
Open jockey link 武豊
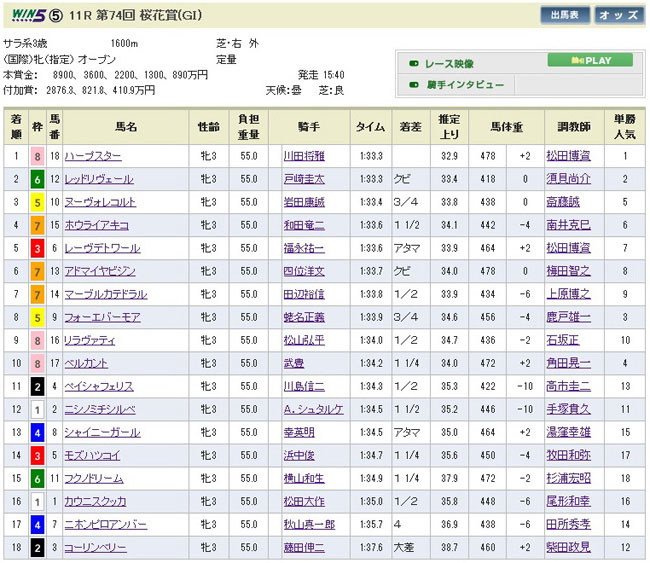[x=292, y=363]
